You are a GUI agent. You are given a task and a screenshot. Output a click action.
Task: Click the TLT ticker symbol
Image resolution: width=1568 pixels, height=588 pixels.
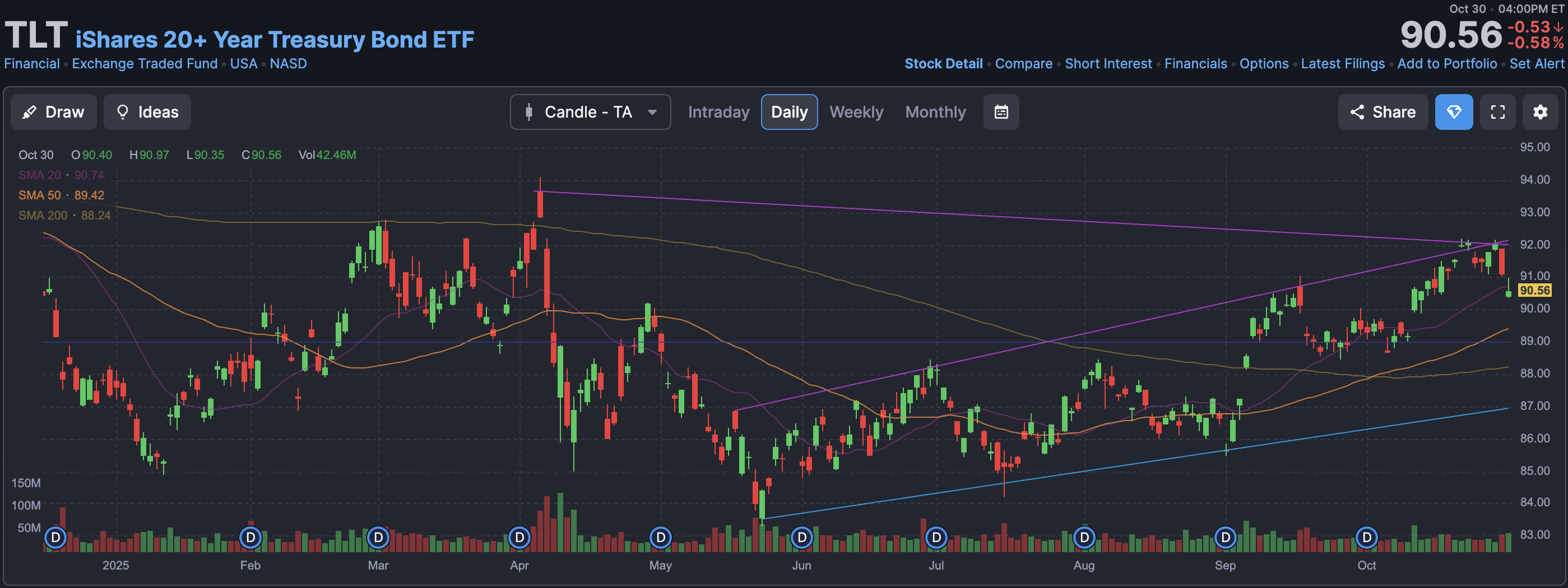coord(36,35)
